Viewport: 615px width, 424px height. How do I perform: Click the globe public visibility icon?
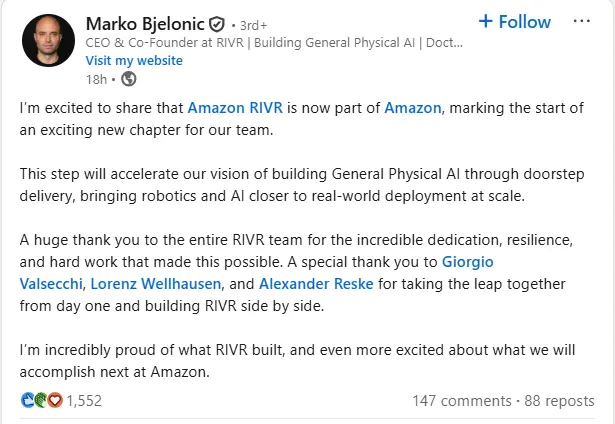pos(128,79)
